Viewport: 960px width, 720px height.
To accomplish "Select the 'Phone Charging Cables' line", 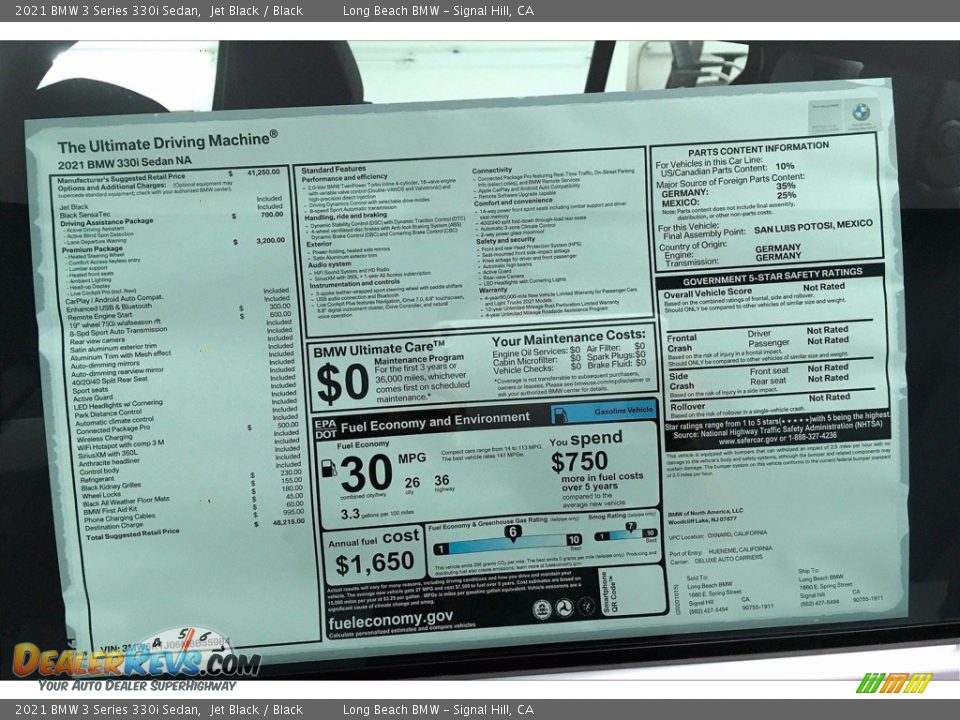I will point(119,519).
